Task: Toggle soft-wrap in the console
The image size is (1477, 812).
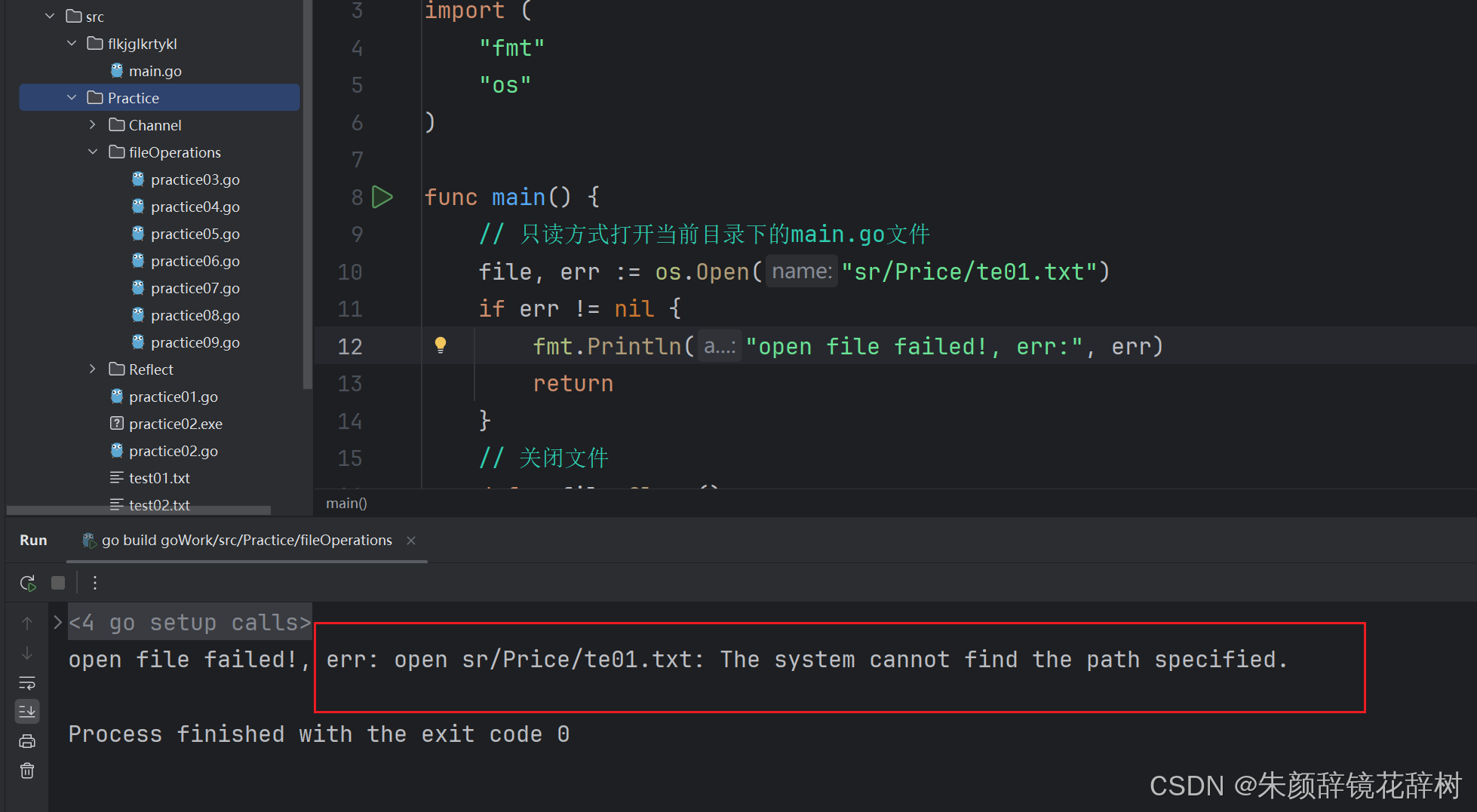Action: coord(27,683)
